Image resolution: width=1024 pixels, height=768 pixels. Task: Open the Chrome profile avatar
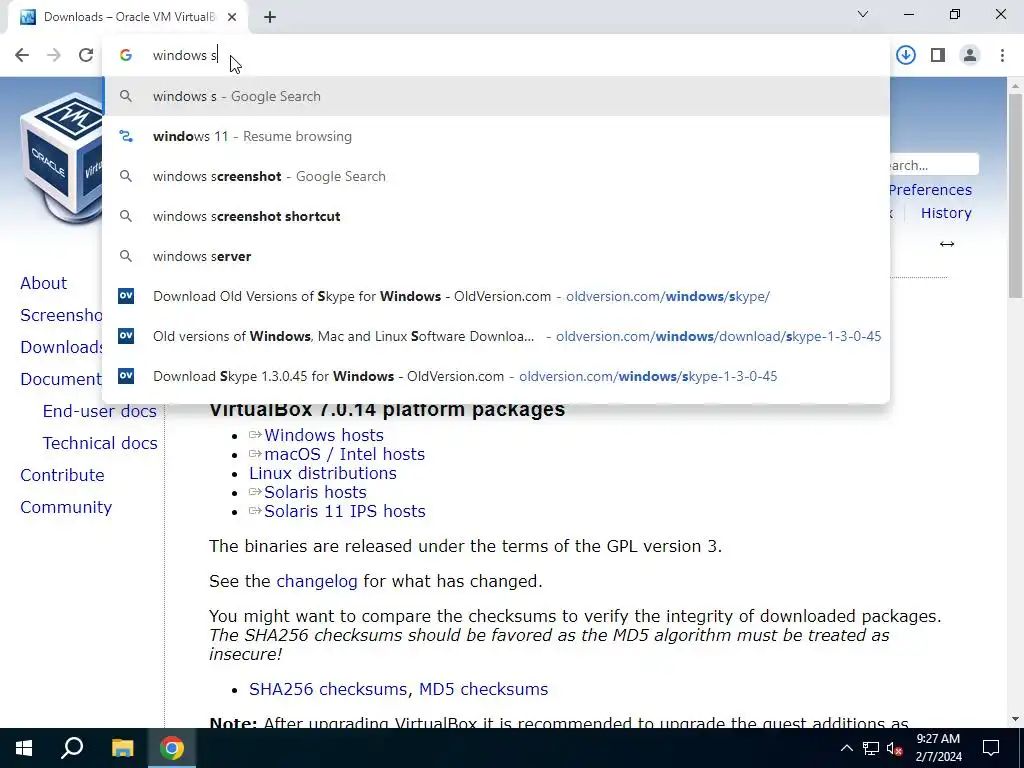[970, 55]
